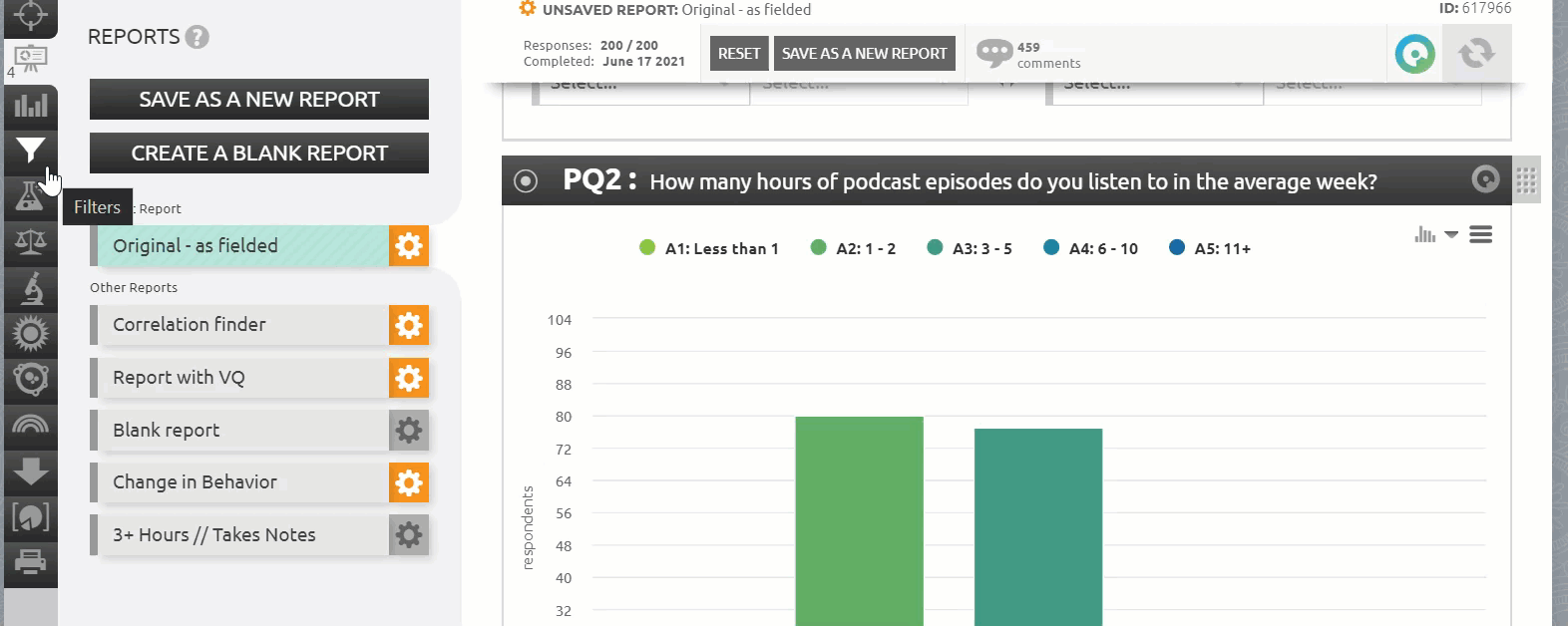Click the bar chart icon in sidebar
Screen dimensions: 1568x626
30,105
